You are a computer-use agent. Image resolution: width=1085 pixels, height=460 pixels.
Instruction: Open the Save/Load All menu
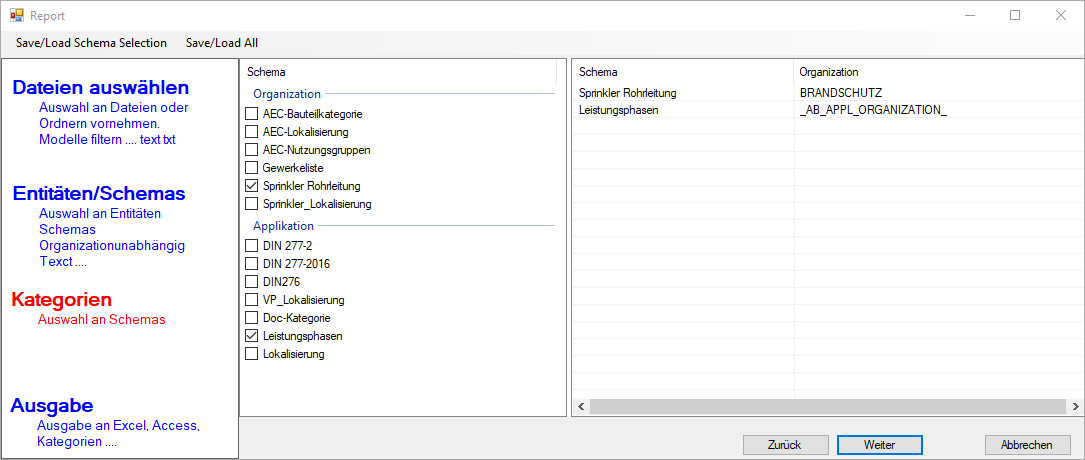pos(221,43)
